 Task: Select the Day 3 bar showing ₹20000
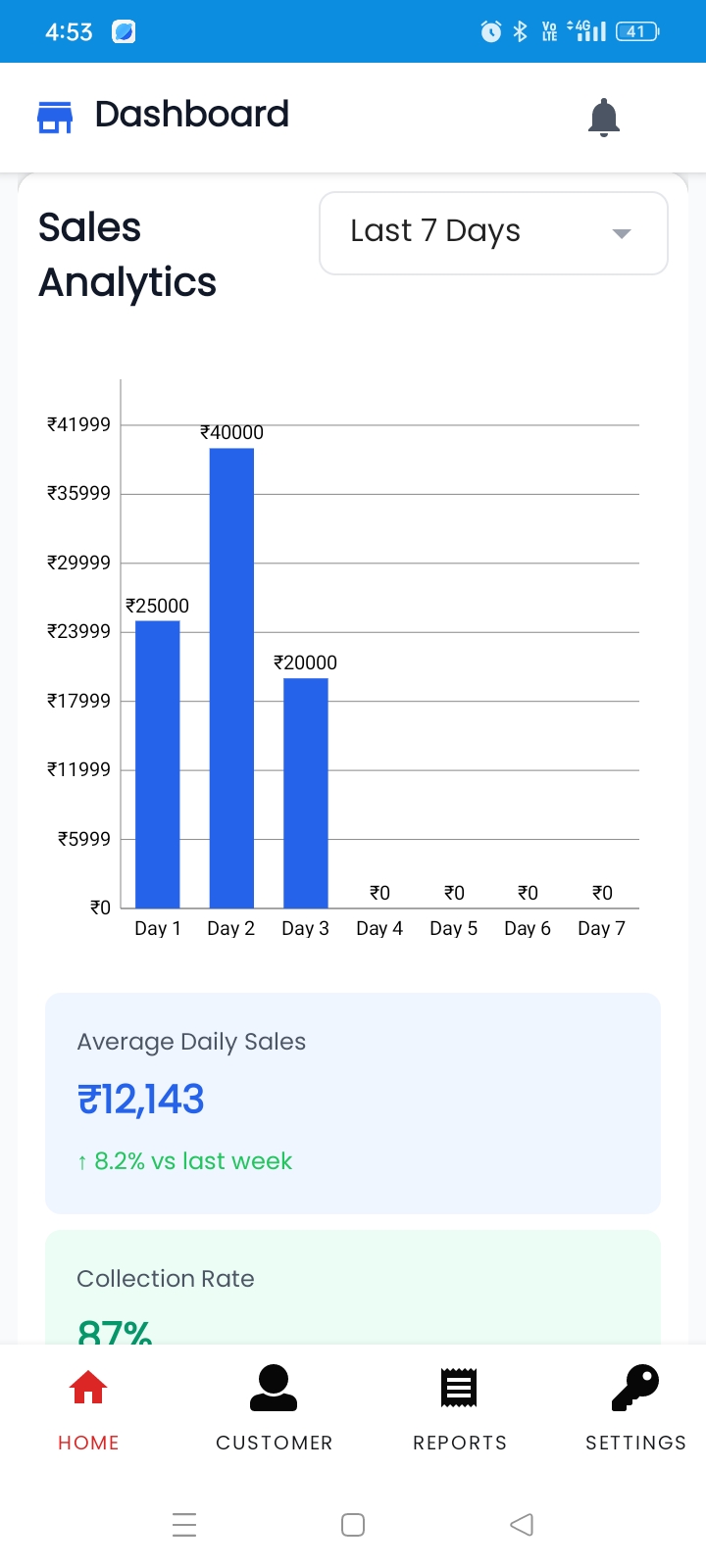coord(306,792)
